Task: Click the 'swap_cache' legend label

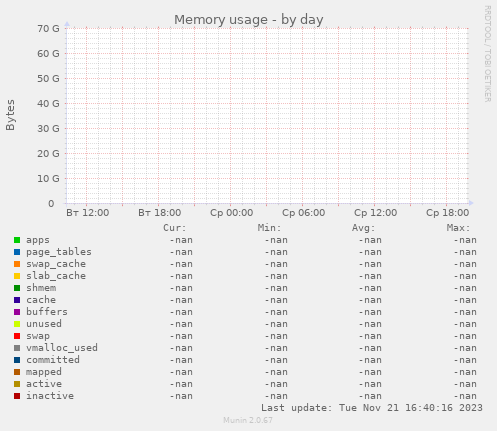Action: coord(56,264)
